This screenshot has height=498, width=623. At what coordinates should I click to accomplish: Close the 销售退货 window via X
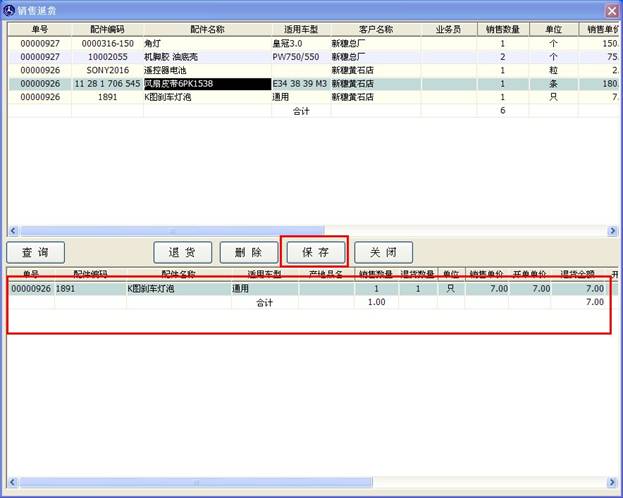(610, 10)
